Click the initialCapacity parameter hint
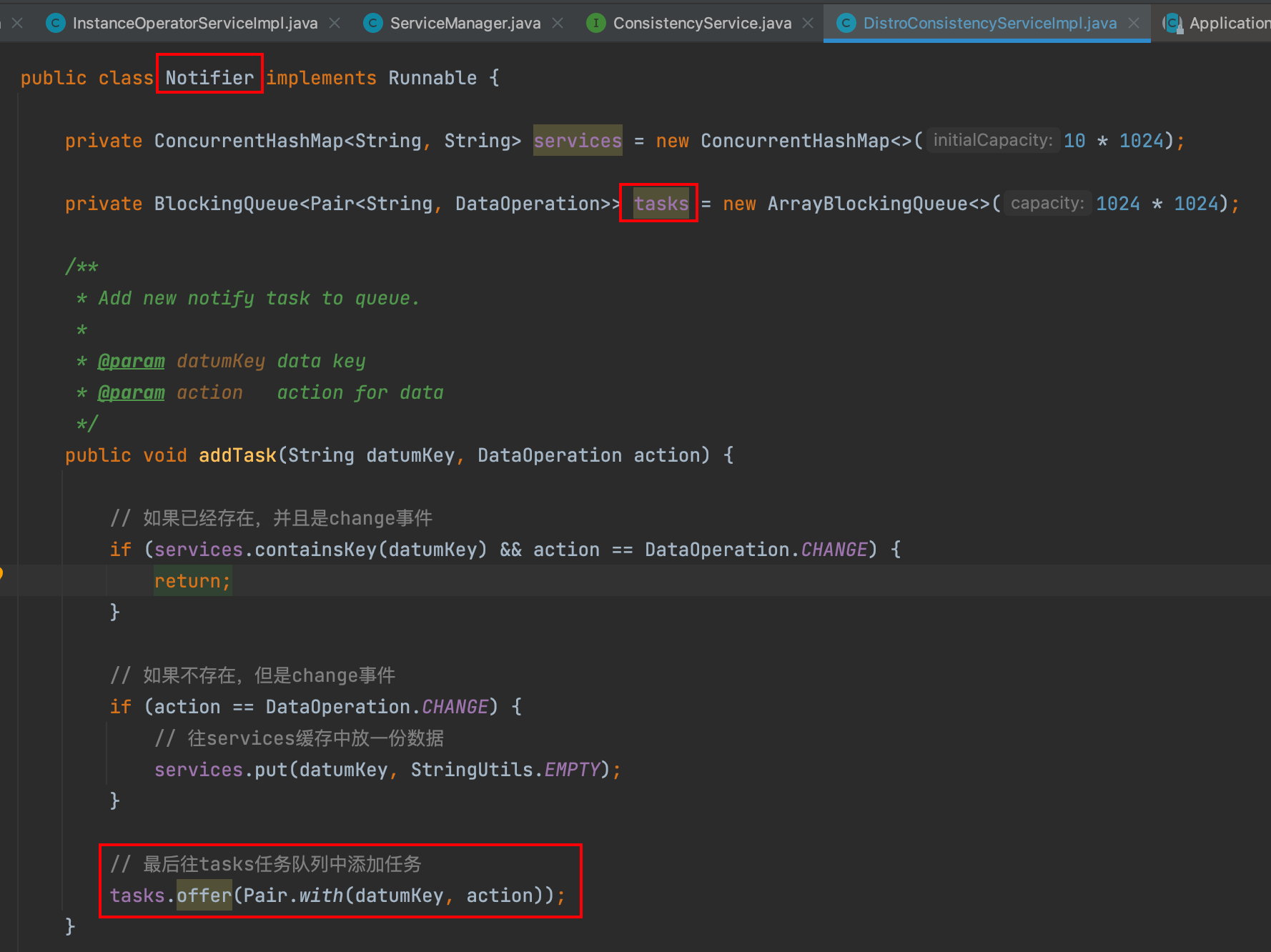This screenshot has height=952, width=1271. click(x=993, y=140)
